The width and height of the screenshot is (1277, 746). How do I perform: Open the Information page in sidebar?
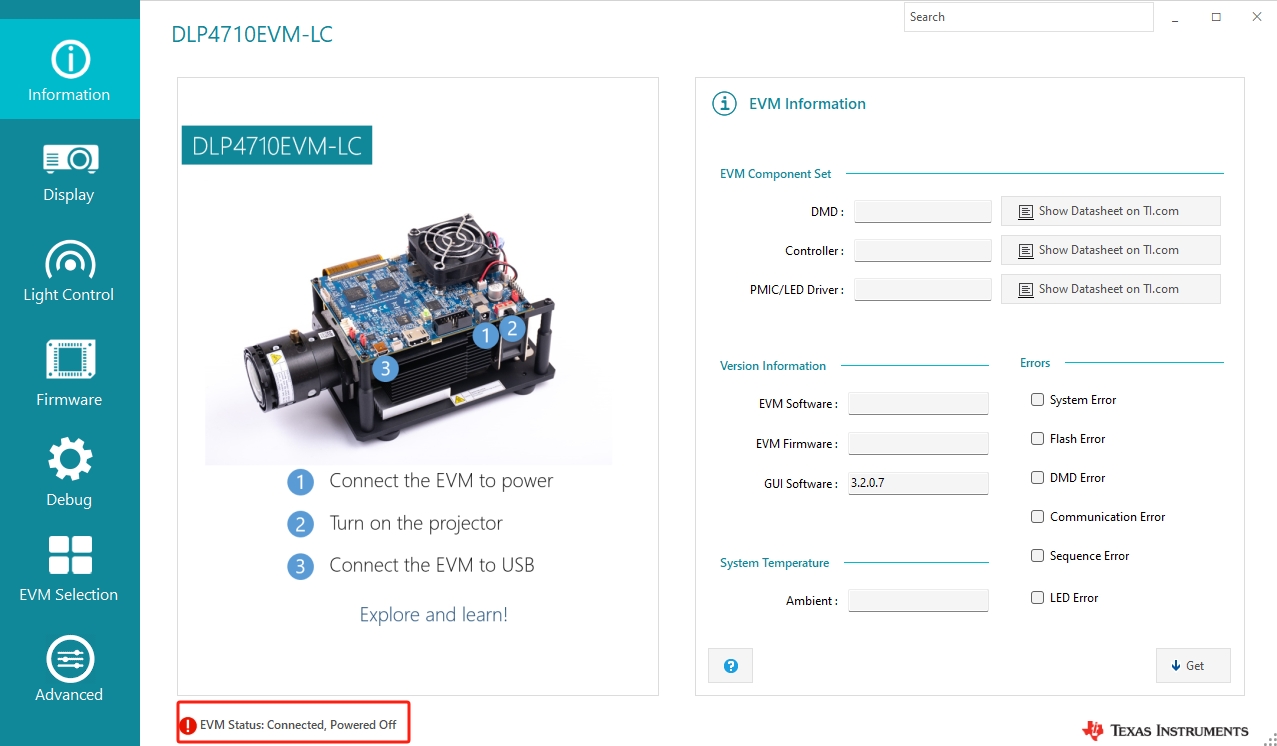pyautogui.click(x=69, y=69)
